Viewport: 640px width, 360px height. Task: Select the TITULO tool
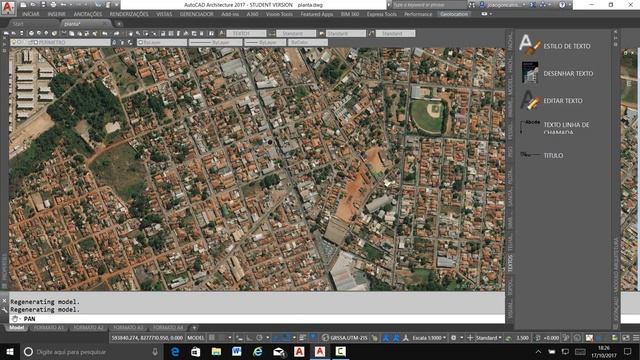tap(542, 155)
